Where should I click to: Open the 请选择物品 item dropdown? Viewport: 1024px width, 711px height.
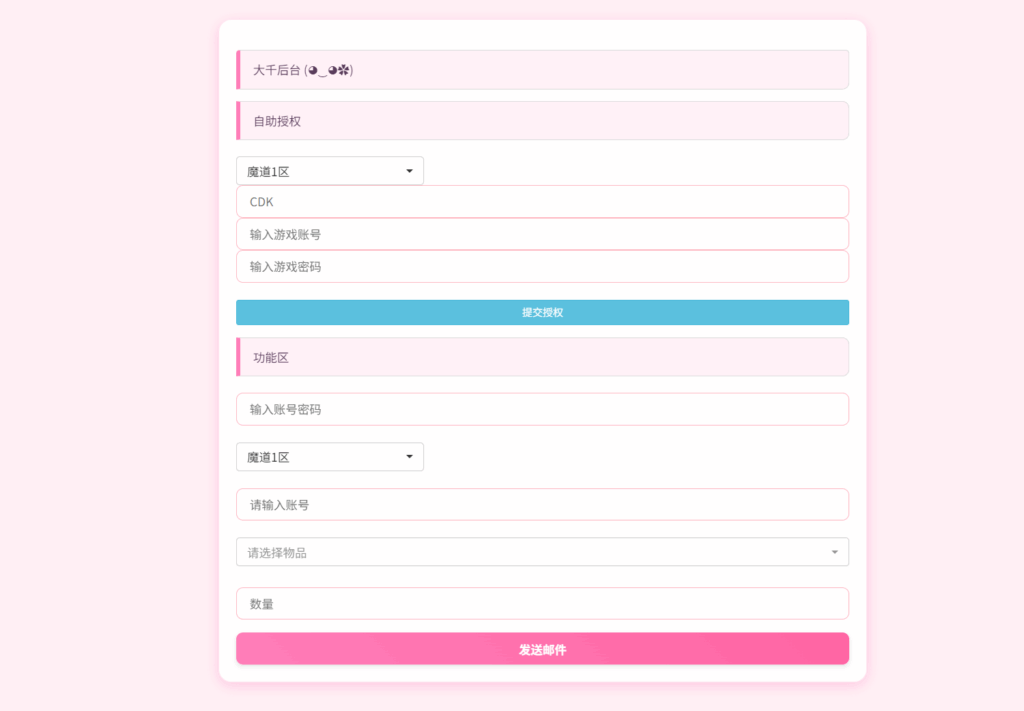542,551
